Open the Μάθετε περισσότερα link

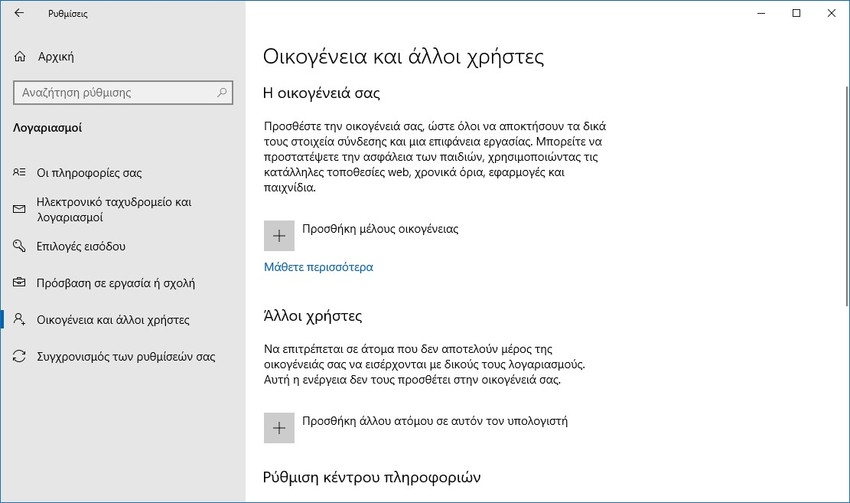click(x=318, y=267)
